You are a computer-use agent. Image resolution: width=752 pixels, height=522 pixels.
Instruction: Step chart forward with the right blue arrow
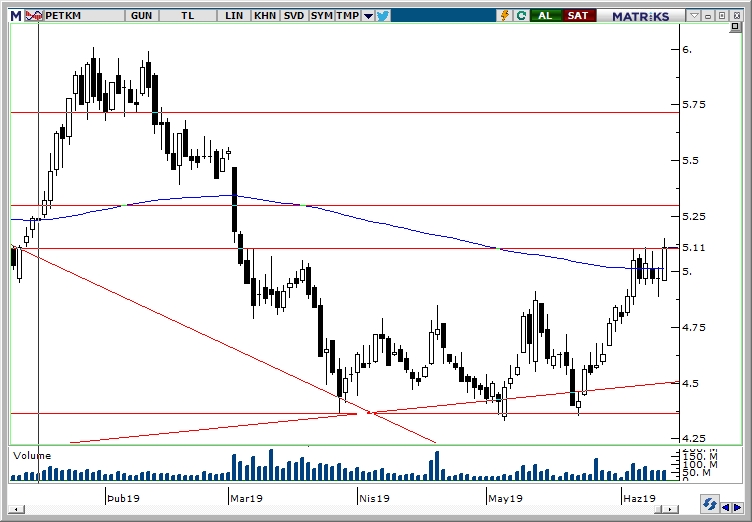737,507
